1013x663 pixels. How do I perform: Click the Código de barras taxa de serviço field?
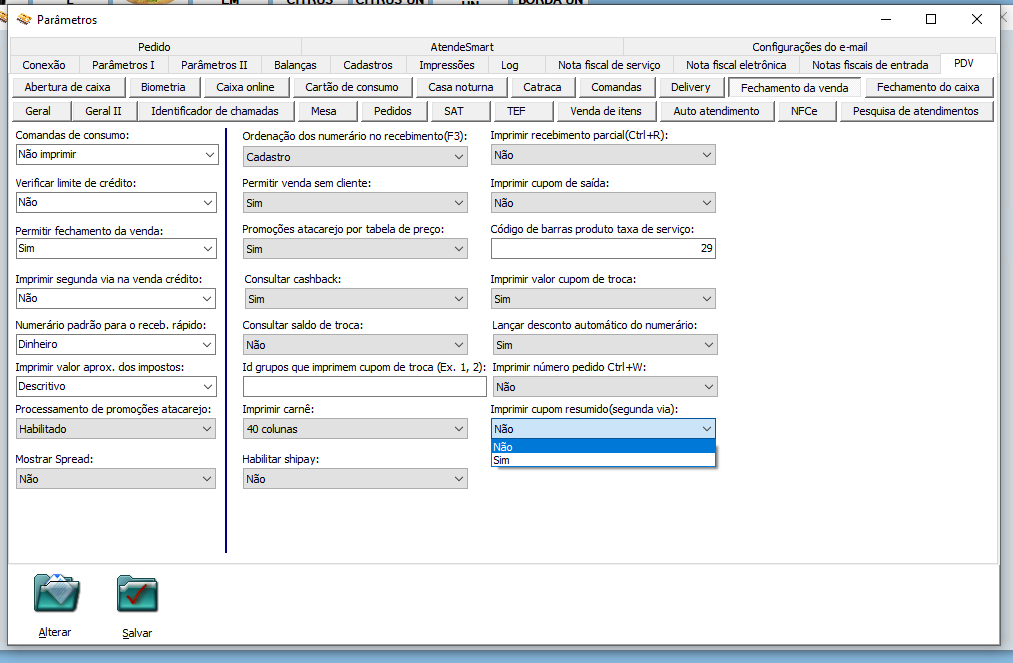pos(603,248)
